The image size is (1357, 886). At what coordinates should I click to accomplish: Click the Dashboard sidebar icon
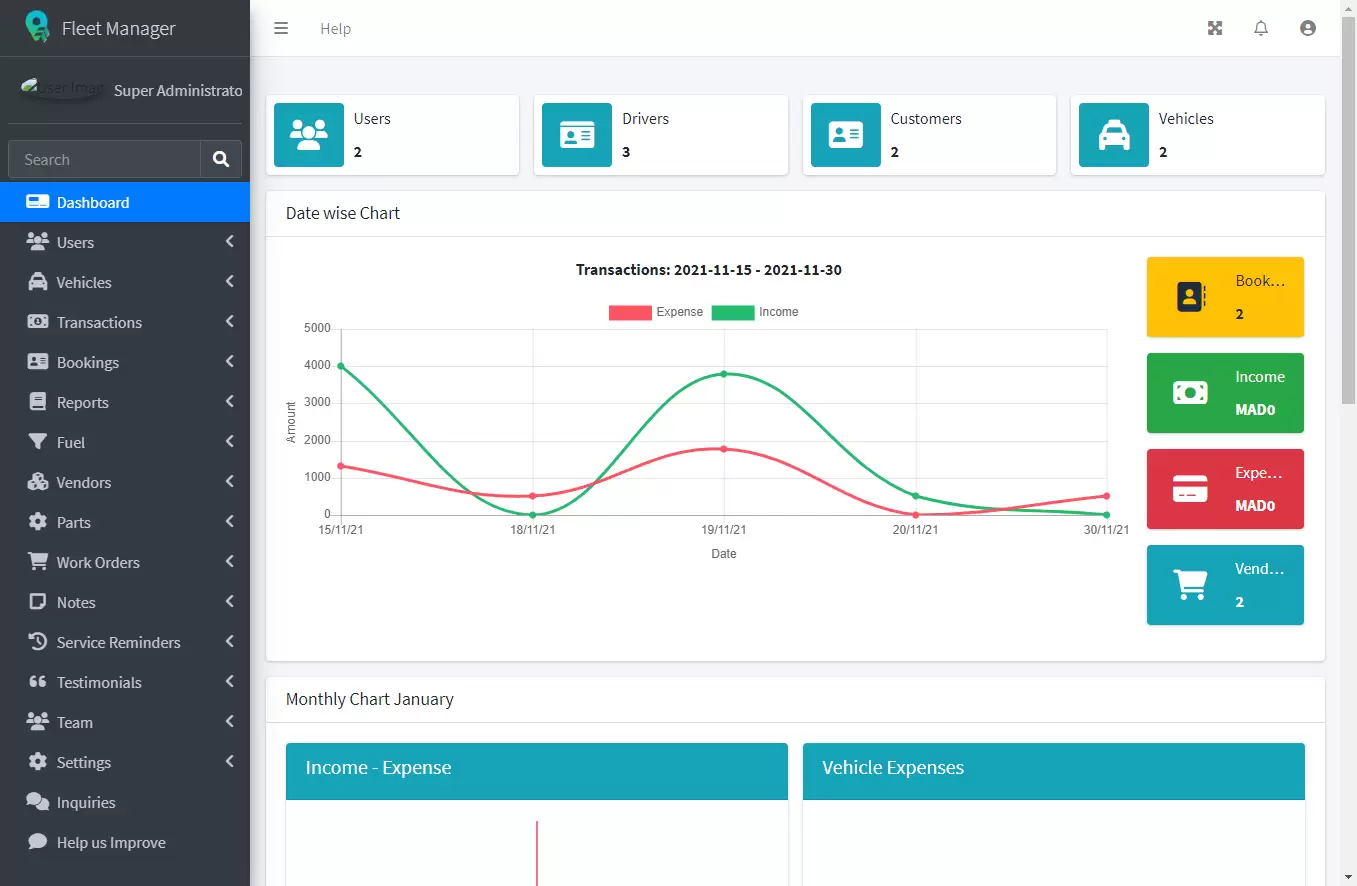[38, 202]
